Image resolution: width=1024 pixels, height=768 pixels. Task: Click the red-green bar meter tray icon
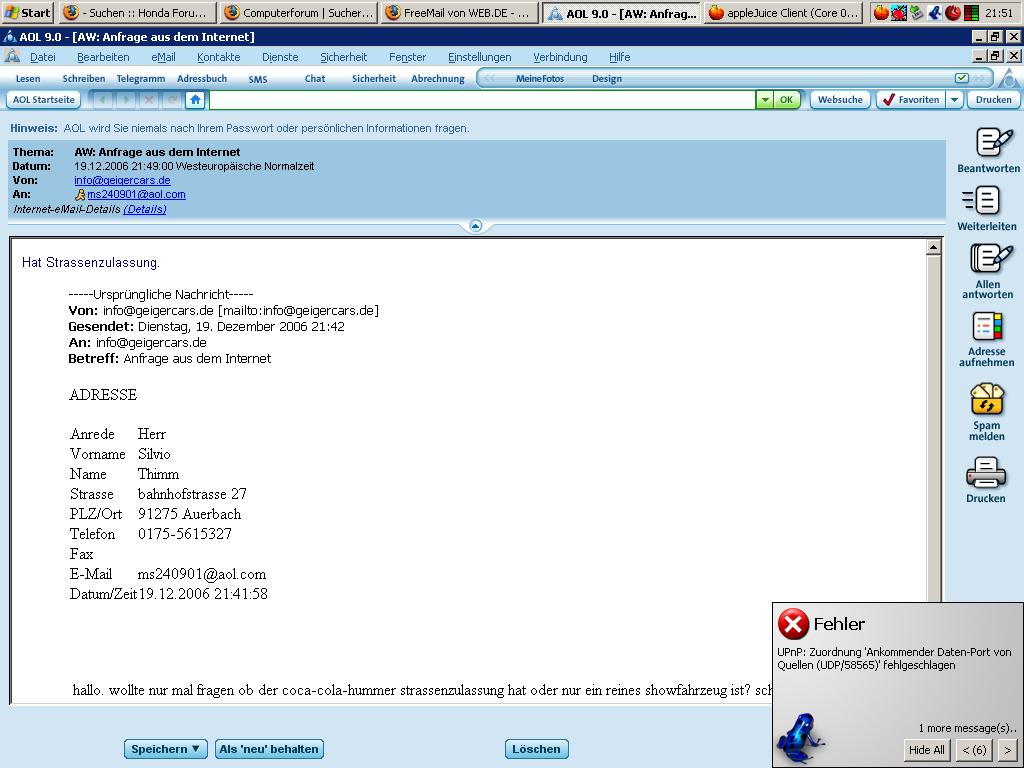click(971, 12)
